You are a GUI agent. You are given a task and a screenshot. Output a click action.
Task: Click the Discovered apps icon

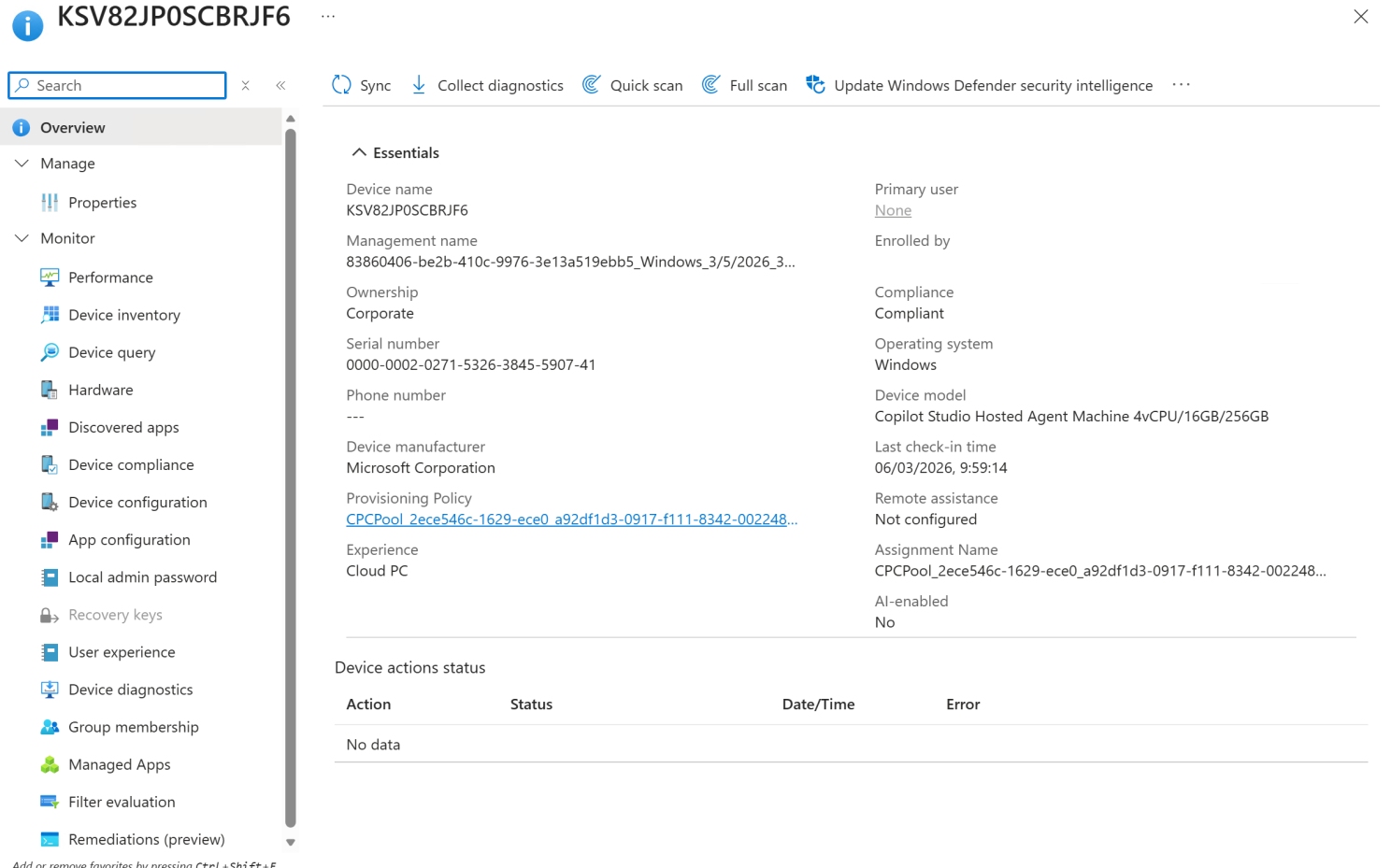[x=50, y=427]
